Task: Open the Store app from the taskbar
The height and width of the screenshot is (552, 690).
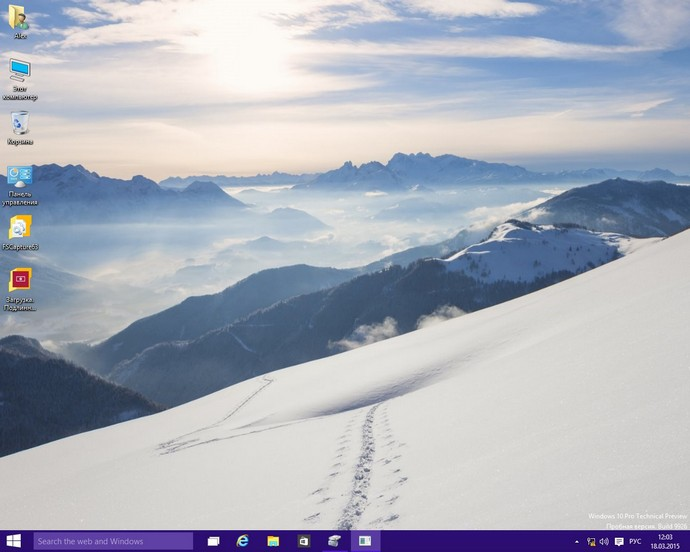Action: (304, 541)
